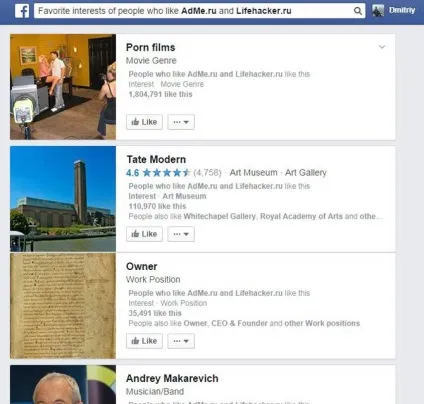Click the search magnifier icon
Image resolution: width=424 pixels, height=404 pixels.
(x=358, y=11)
